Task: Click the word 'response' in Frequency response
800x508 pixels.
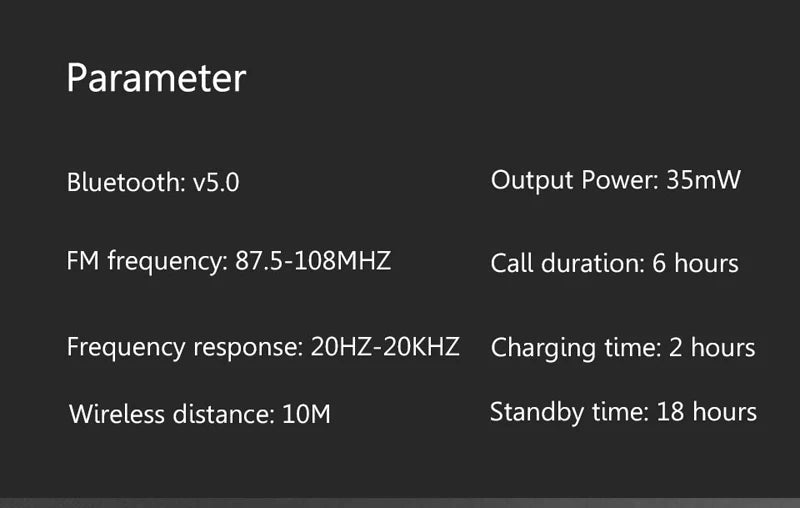Action: click(246, 348)
